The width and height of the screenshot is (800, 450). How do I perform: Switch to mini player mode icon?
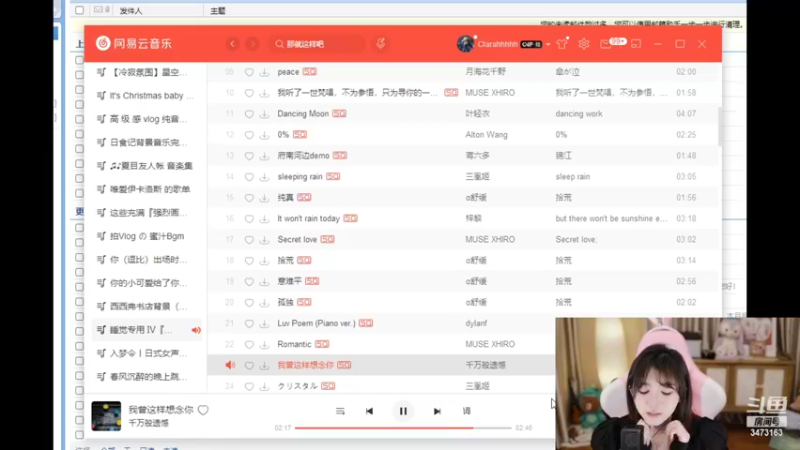636,44
